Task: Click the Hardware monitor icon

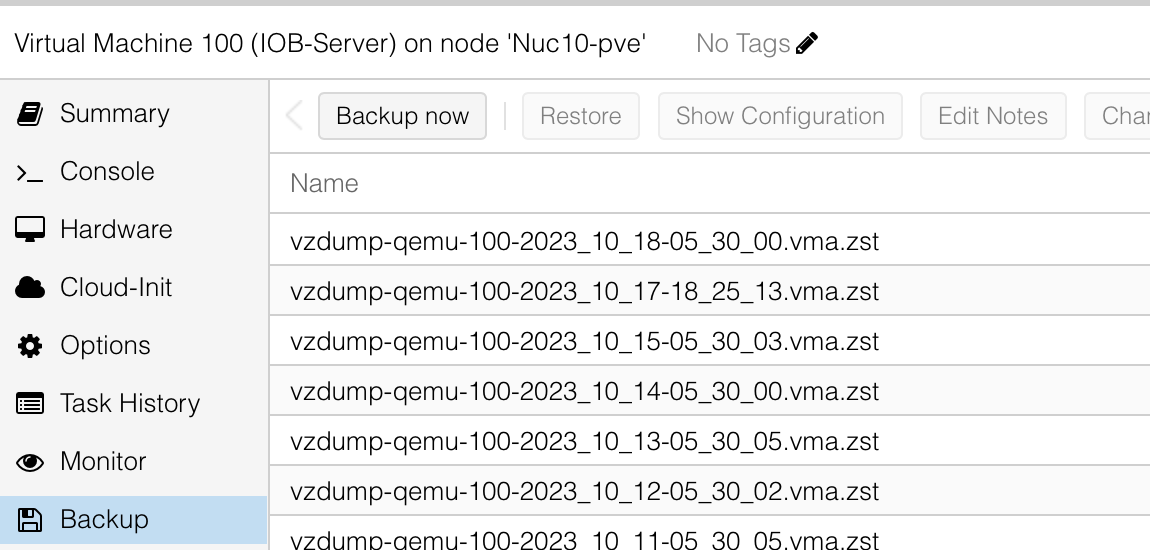Action: [29, 230]
